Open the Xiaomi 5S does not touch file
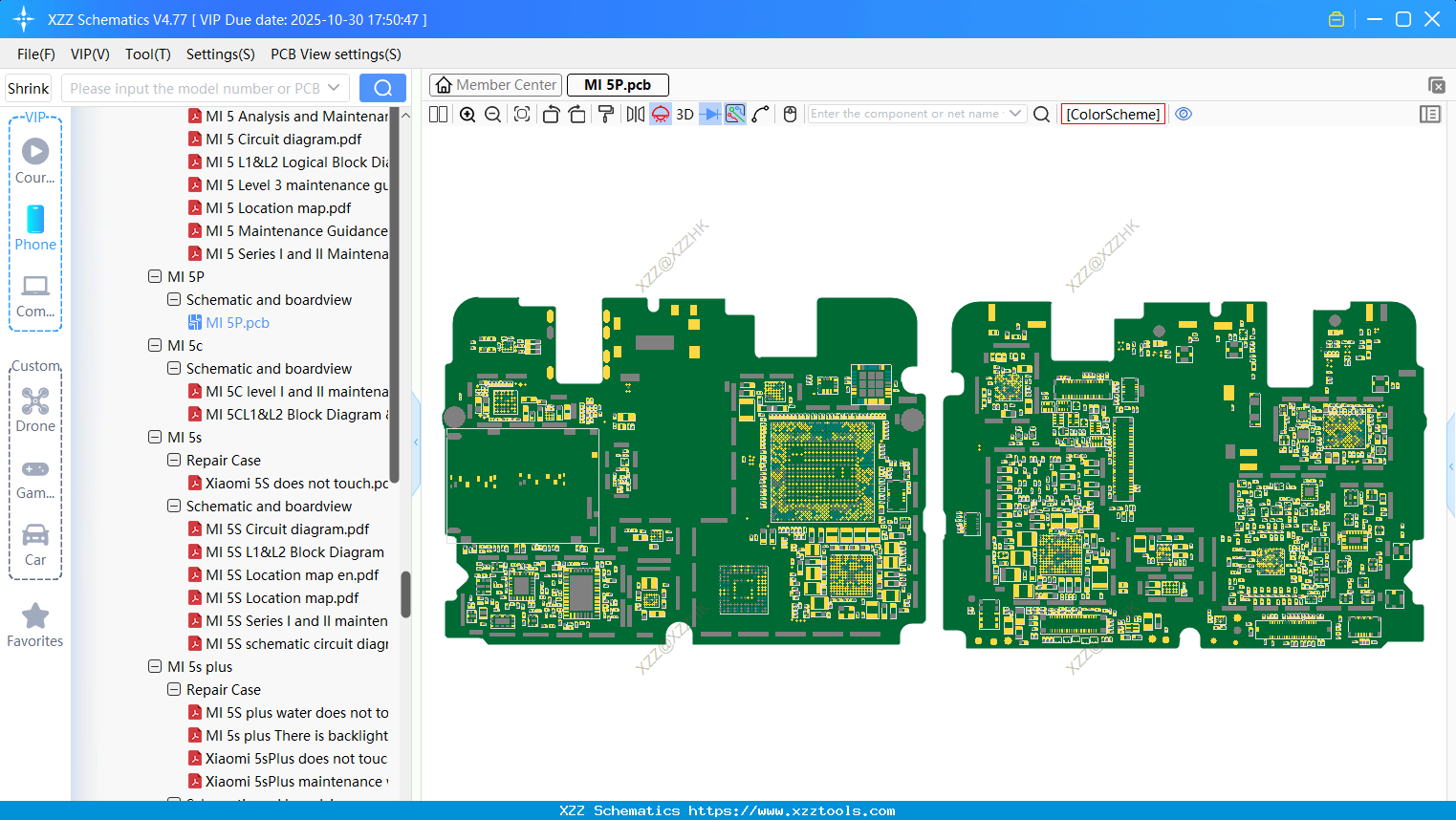Screen dimensions: 1456x820 [288, 484]
